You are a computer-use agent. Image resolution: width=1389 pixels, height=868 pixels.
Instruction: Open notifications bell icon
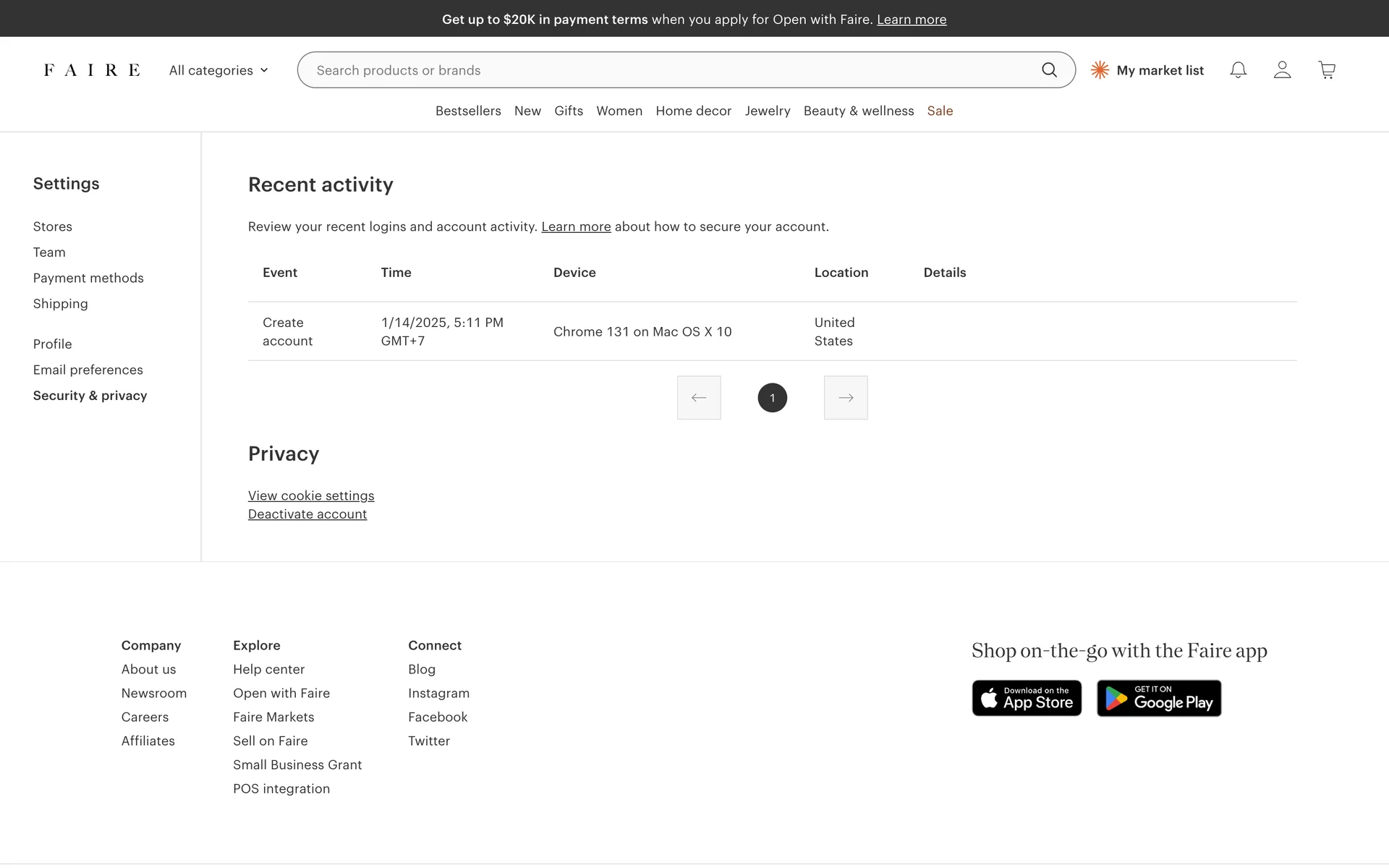click(x=1238, y=70)
